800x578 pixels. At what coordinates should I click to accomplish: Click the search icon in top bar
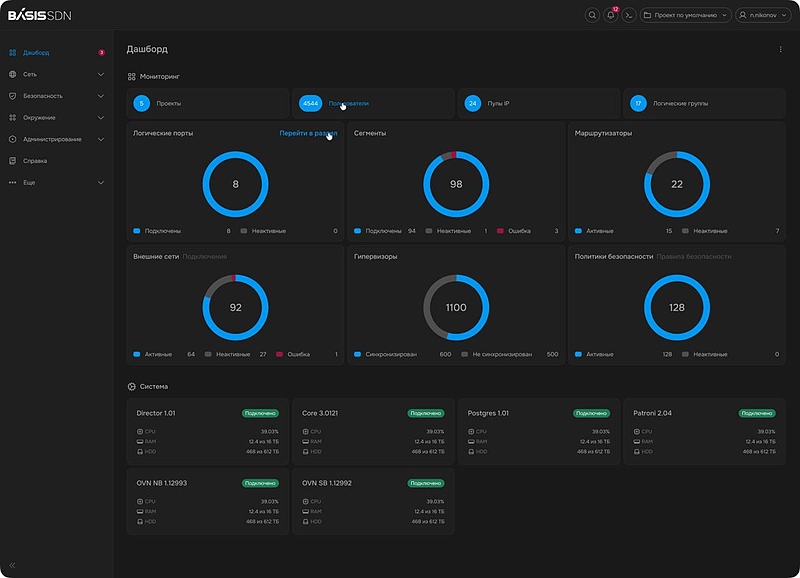tap(592, 15)
